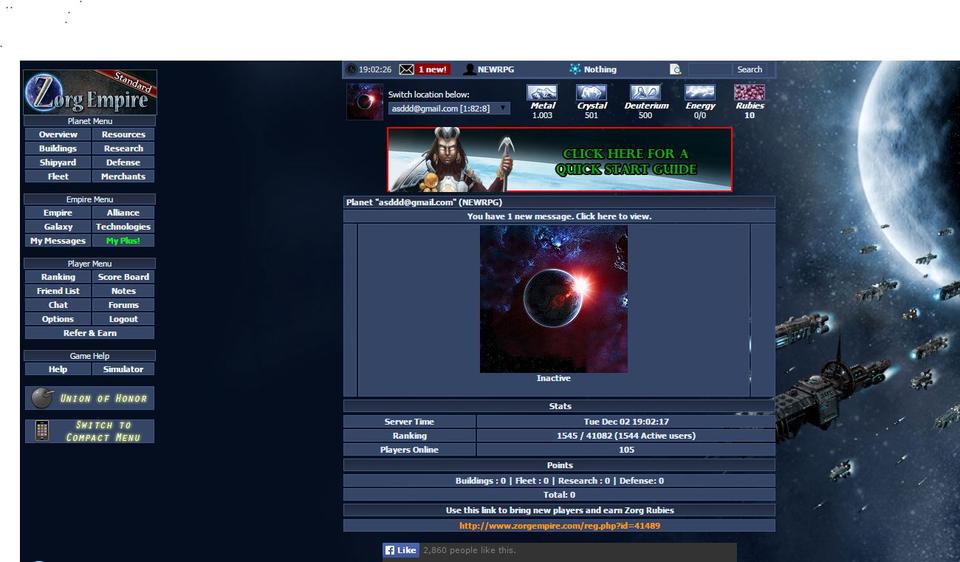Click the quick start guide banner
This screenshot has height=562, width=960.
[x=560, y=159]
